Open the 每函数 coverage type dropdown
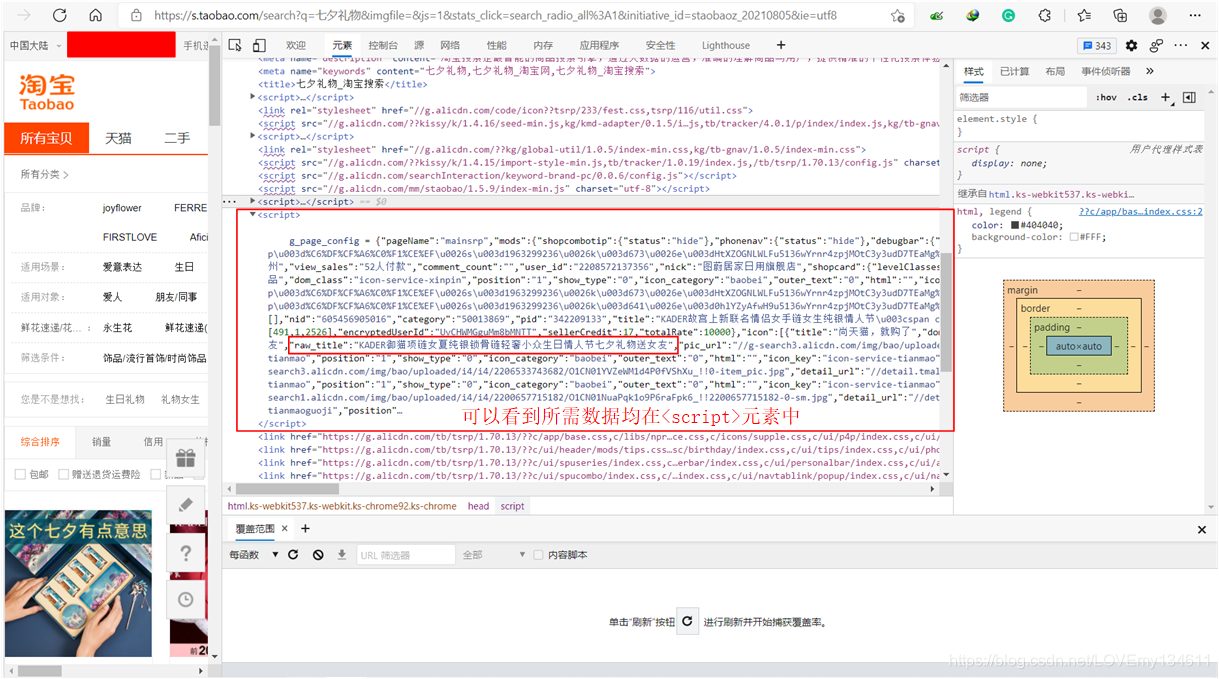The width and height of the screenshot is (1219, 679). click(252, 554)
